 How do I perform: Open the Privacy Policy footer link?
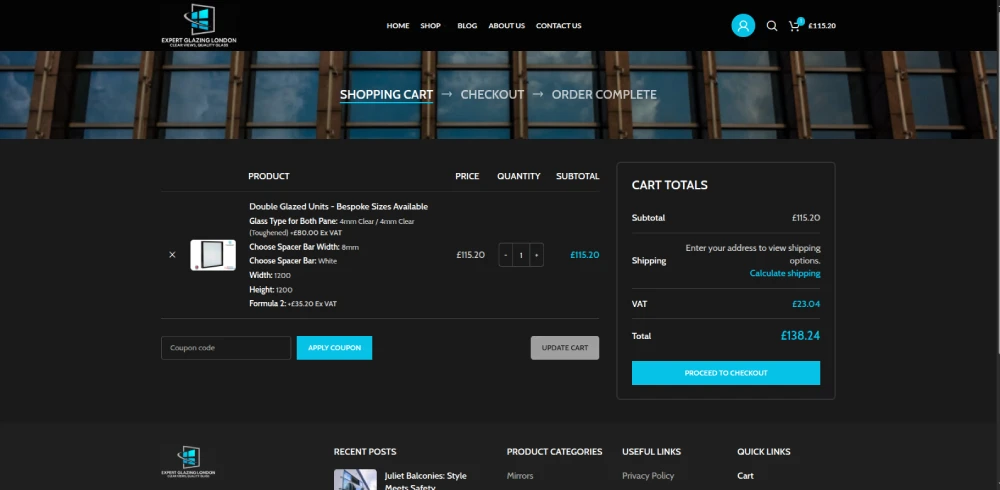click(x=648, y=476)
